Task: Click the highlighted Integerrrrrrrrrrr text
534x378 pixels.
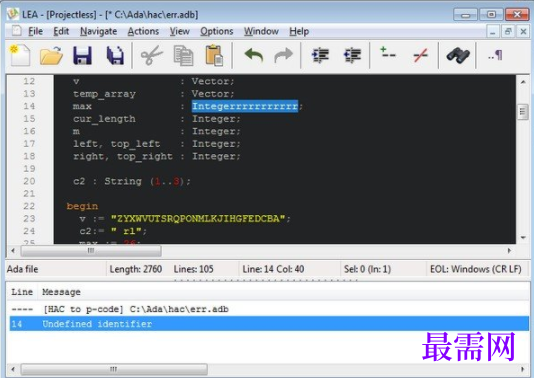Action: pyautogui.click(x=245, y=106)
